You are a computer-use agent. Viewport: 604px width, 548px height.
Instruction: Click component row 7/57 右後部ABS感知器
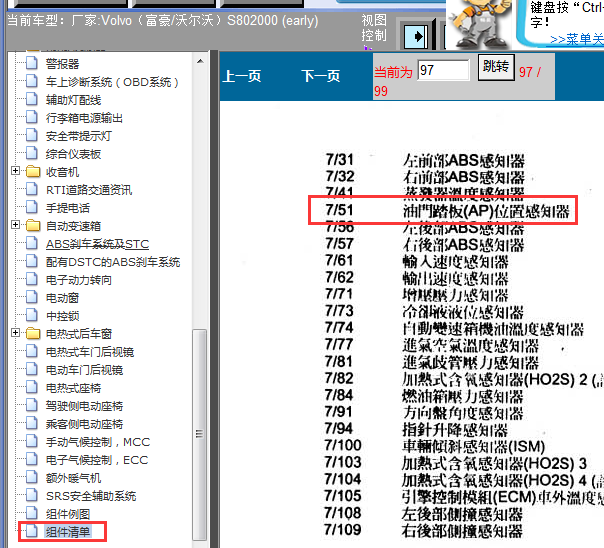(425, 244)
